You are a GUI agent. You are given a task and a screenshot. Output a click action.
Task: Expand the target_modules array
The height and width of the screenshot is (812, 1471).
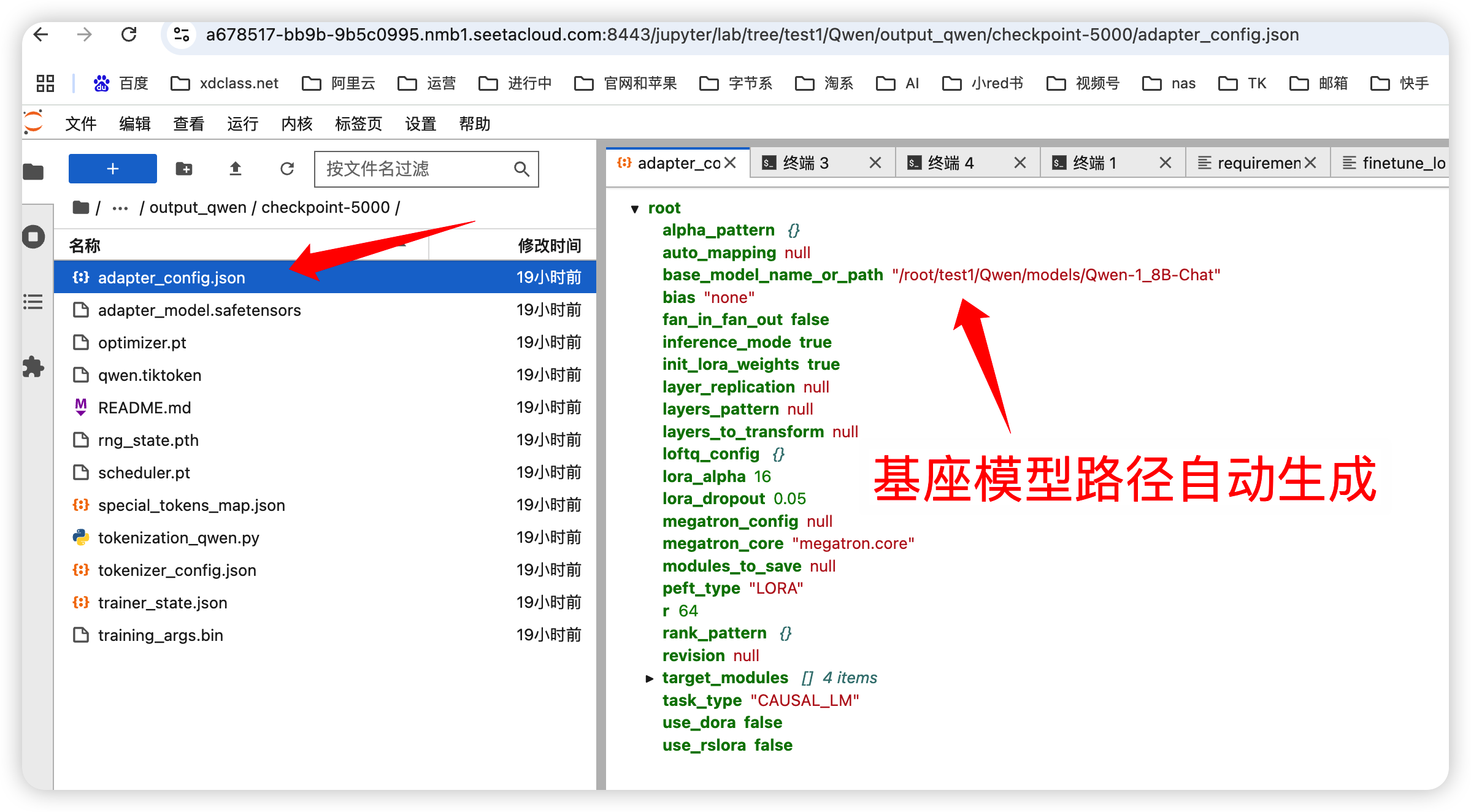click(649, 678)
